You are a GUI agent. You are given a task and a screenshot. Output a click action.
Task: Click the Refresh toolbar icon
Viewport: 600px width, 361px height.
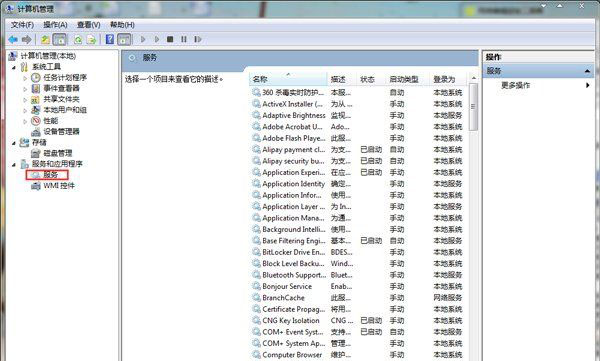click(78, 39)
